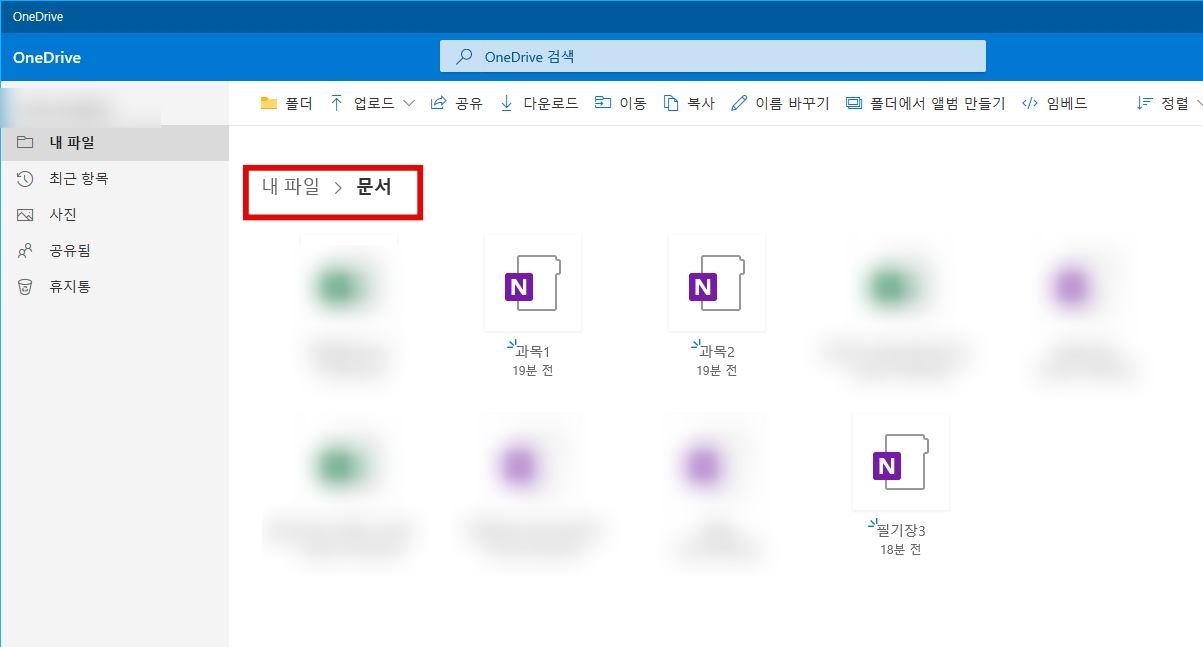This screenshot has height=647, width=1203.
Task: Click the 사진 picture icon
Action: point(26,215)
